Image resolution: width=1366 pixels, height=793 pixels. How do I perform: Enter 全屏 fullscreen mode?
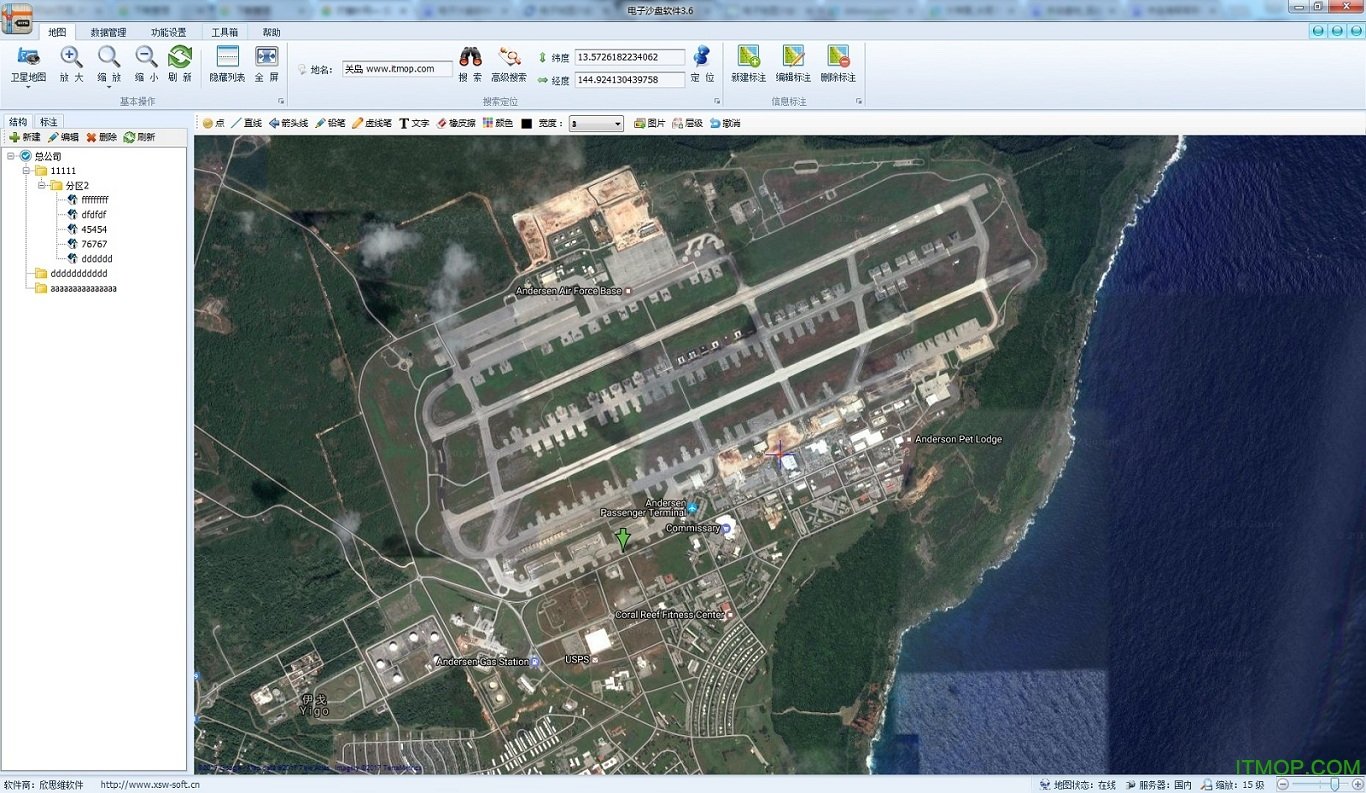[266, 64]
